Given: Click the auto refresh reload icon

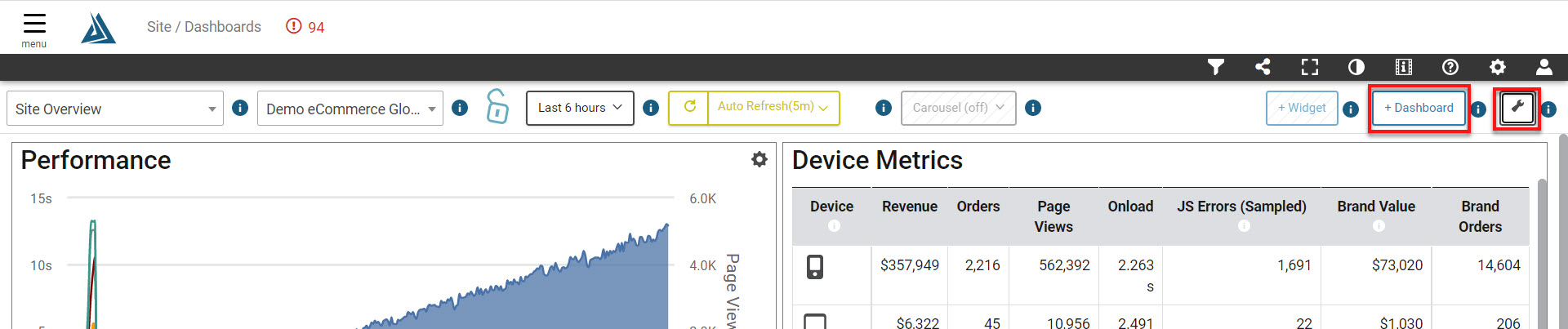Looking at the screenshot, I should [x=689, y=107].
